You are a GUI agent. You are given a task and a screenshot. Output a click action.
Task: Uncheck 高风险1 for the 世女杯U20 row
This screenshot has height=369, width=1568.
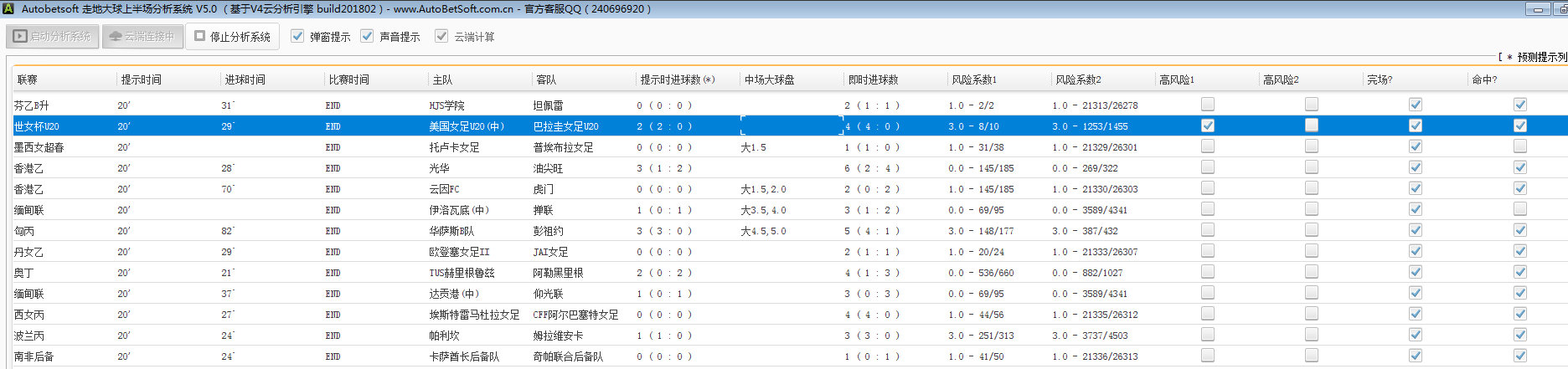[1207, 126]
